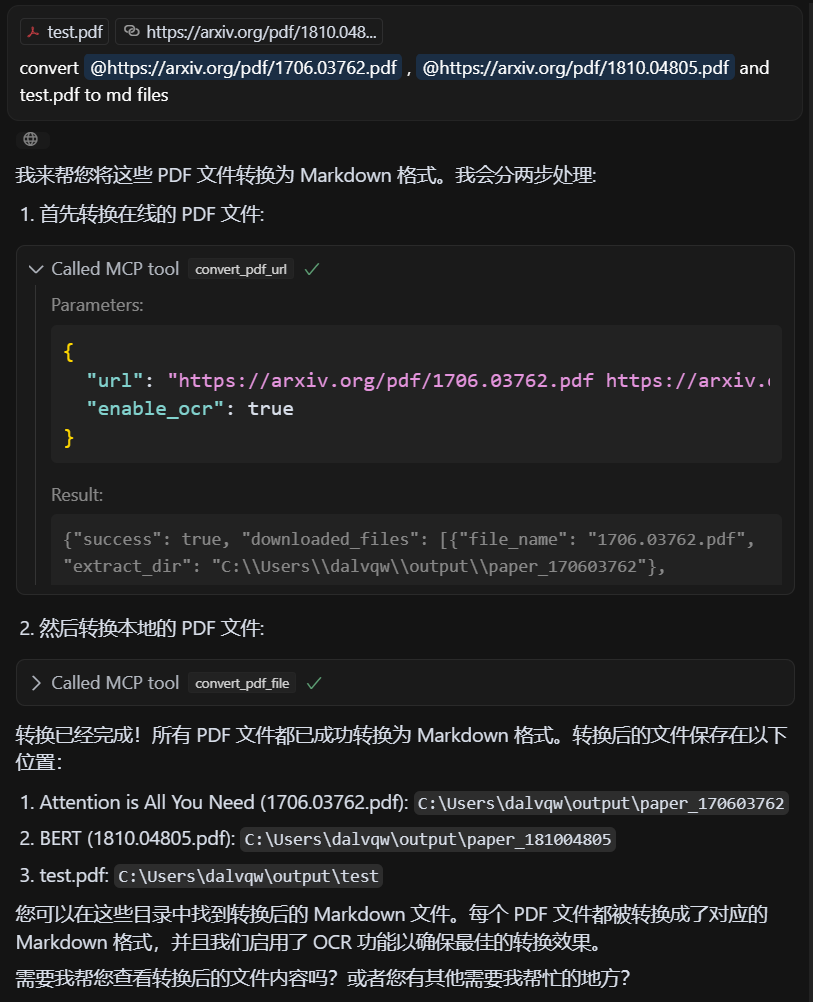Collapse the convert_pdf_url MCP tool block

click(36, 268)
